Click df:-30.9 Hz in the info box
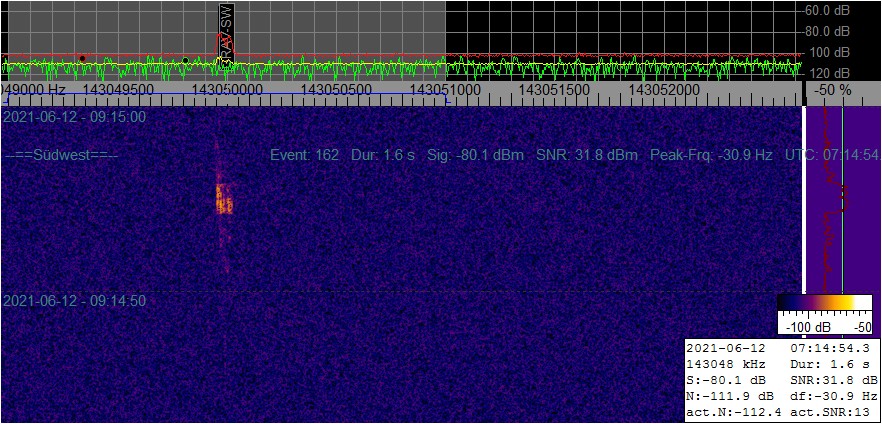Image resolution: width=882 pixels, height=424 pixels. point(834,395)
